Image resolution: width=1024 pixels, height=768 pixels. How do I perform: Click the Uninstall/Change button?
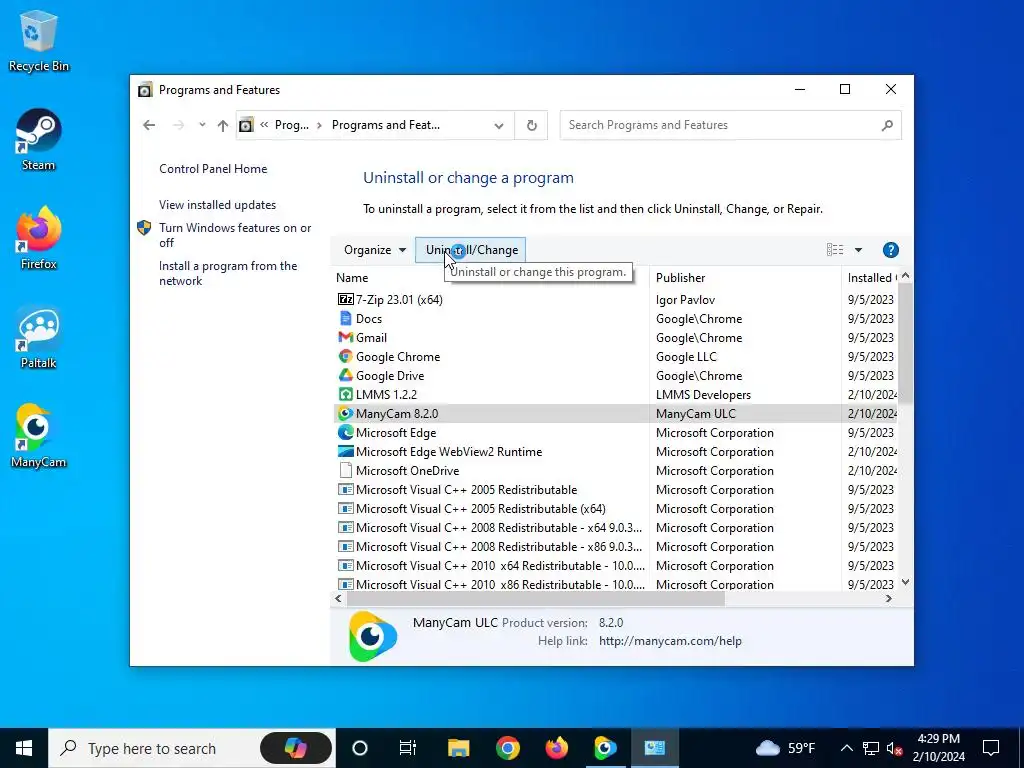coord(471,249)
